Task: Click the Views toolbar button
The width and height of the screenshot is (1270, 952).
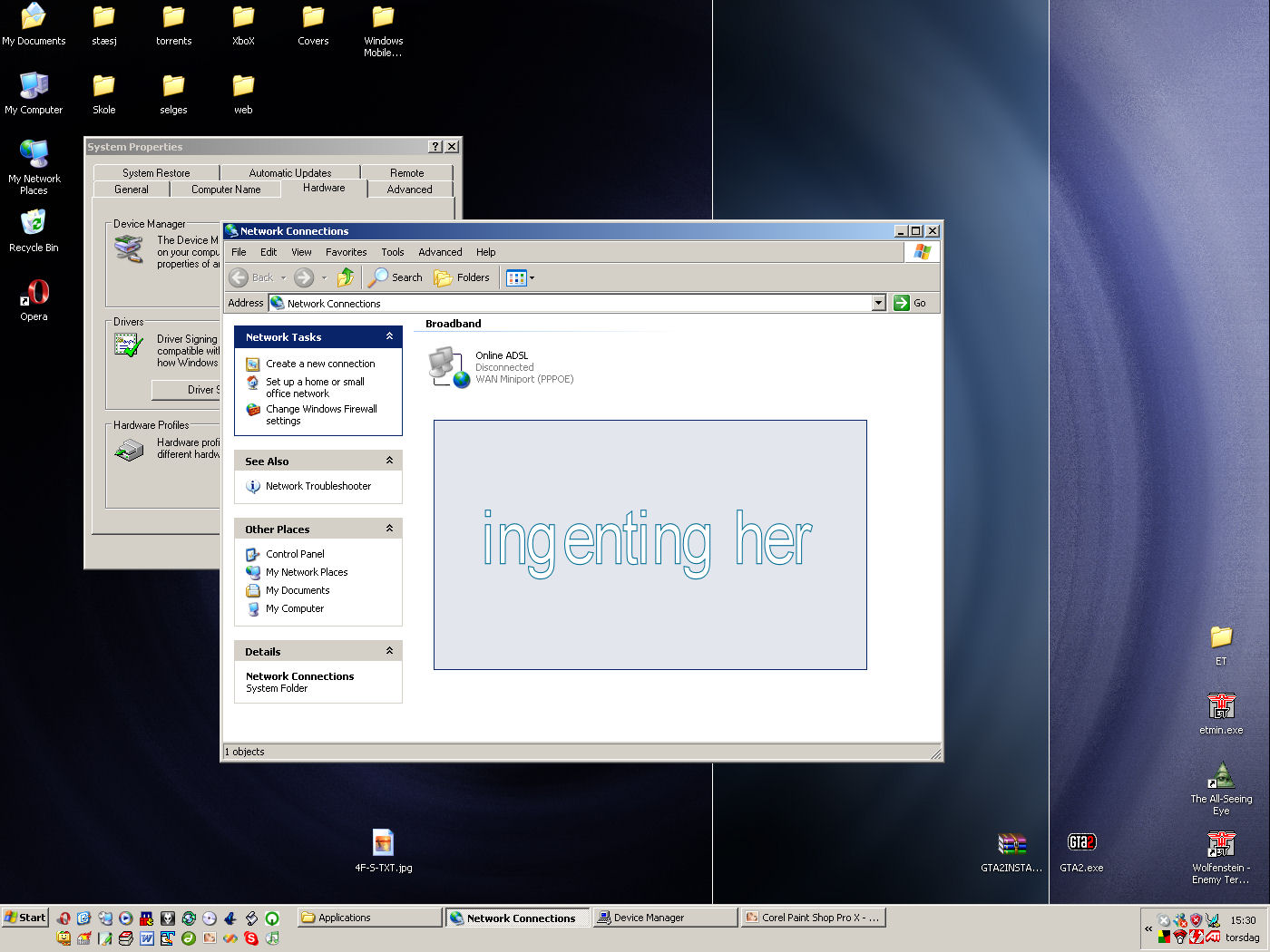Action: point(516,277)
